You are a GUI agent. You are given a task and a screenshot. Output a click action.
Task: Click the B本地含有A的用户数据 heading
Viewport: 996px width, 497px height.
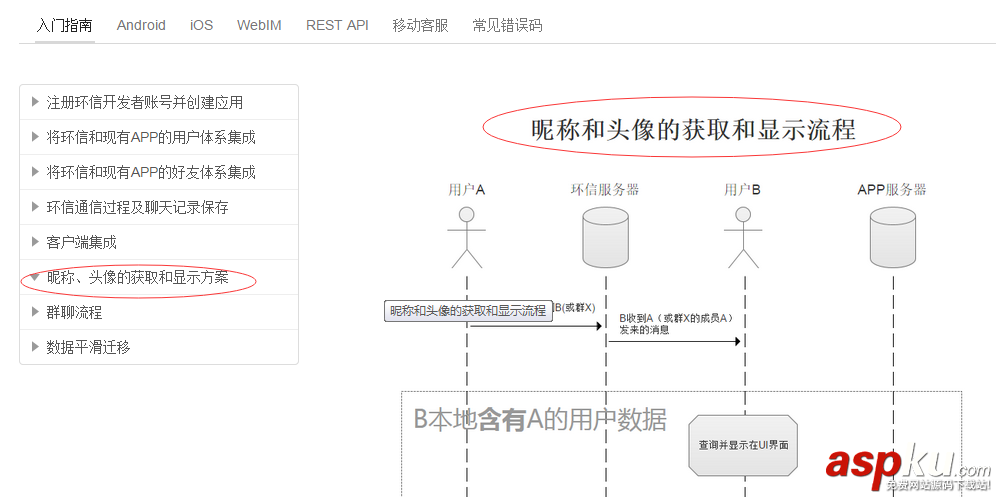(x=540, y=420)
